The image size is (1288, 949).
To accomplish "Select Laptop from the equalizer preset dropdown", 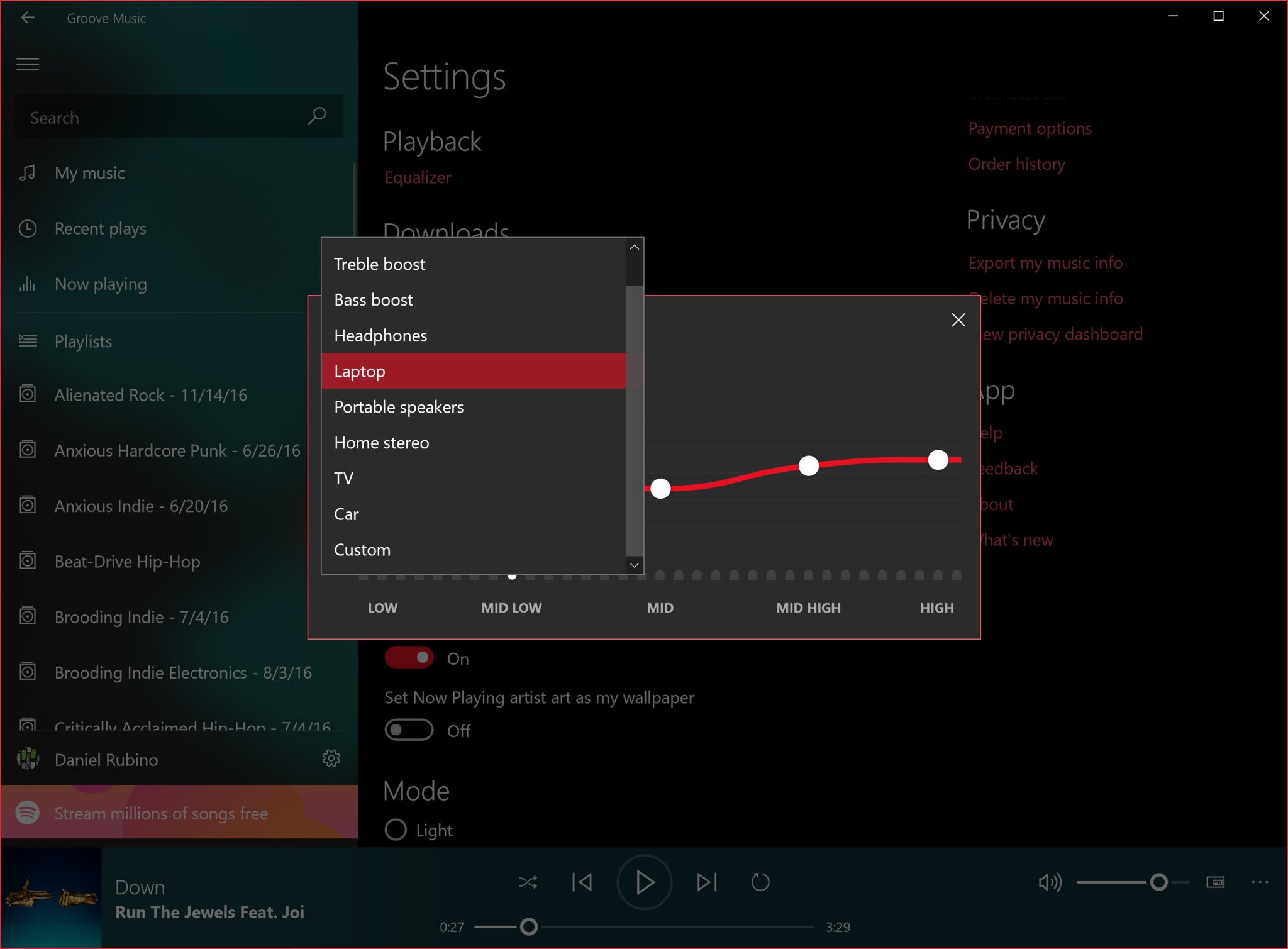I will 477,371.
